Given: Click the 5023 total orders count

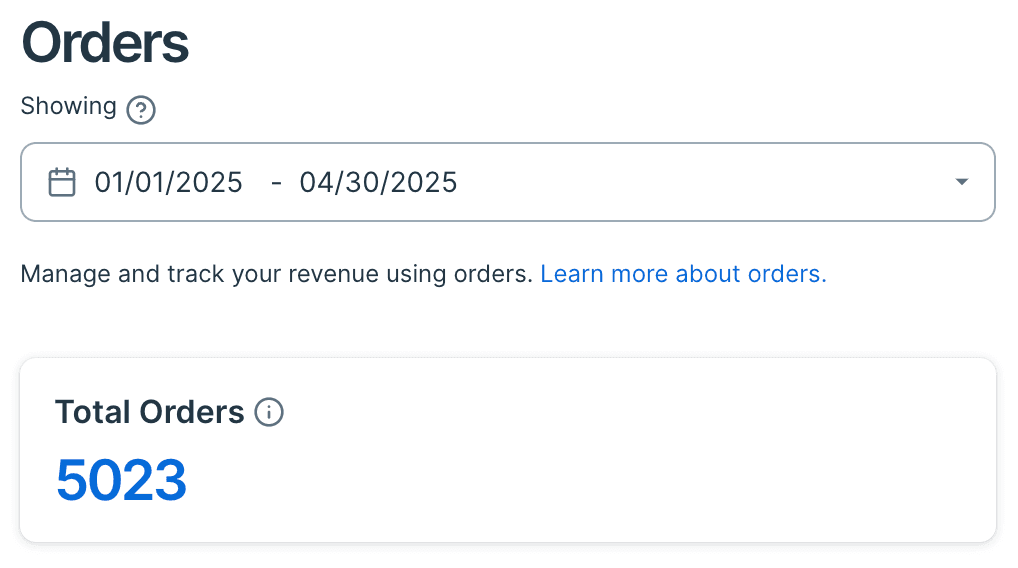Looking at the screenshot, I should [x=121, y=480].
